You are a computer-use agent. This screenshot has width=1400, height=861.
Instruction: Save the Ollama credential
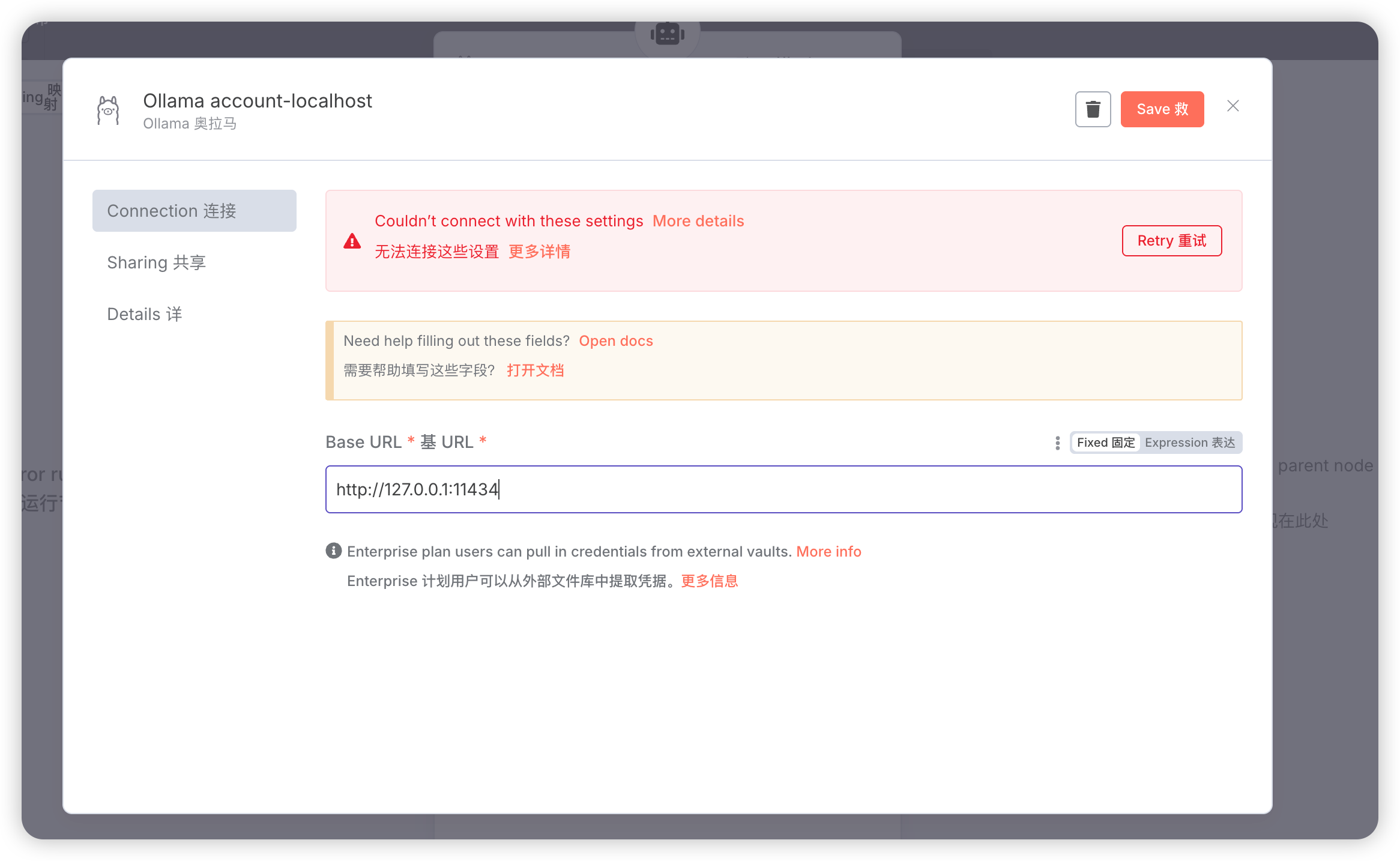point(1162,109)
